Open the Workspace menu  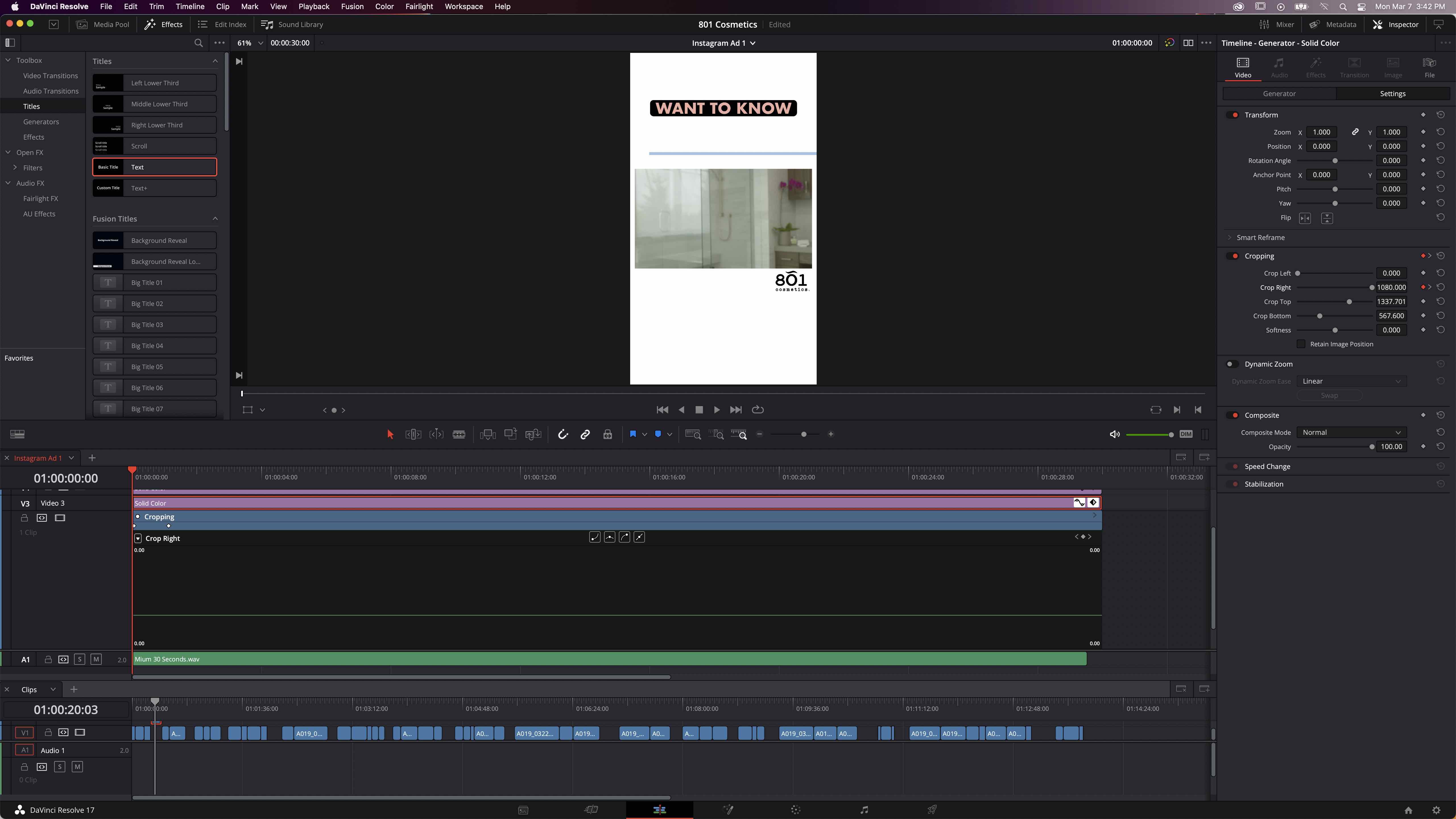(464, 7)
